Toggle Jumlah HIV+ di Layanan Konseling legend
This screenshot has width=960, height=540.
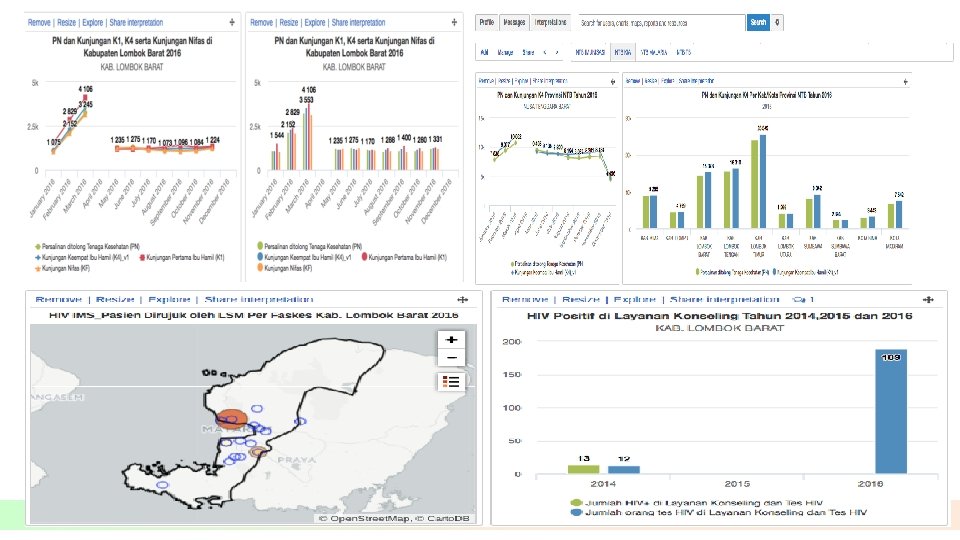click(697, 503)
